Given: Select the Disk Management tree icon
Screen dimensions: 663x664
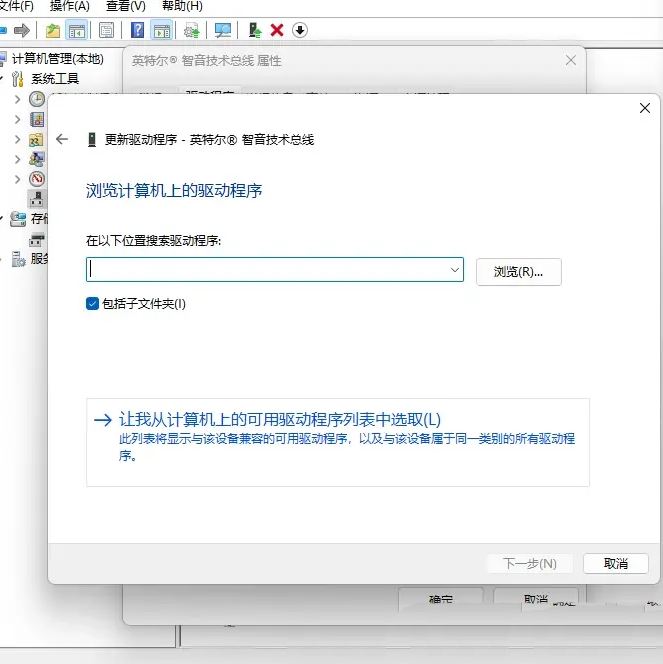Looking at the screenshot, I should [x=37, y=240].
